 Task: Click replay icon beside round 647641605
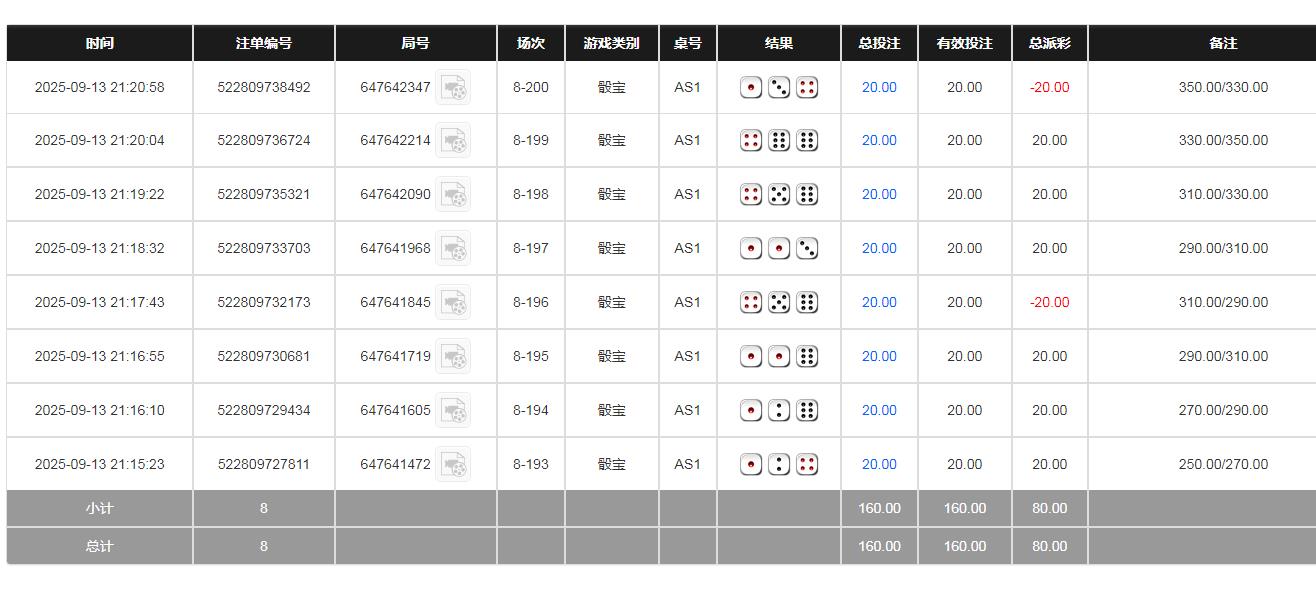pos(453,411)
